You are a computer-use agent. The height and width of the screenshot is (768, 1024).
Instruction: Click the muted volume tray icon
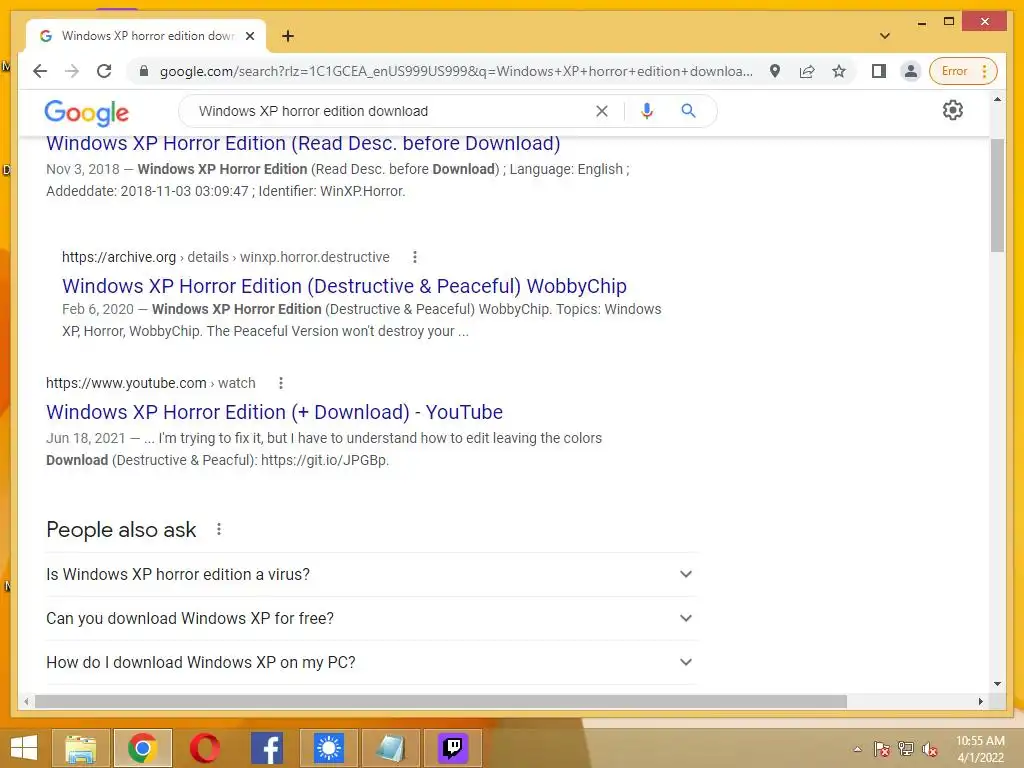click(x=930, y=749)
